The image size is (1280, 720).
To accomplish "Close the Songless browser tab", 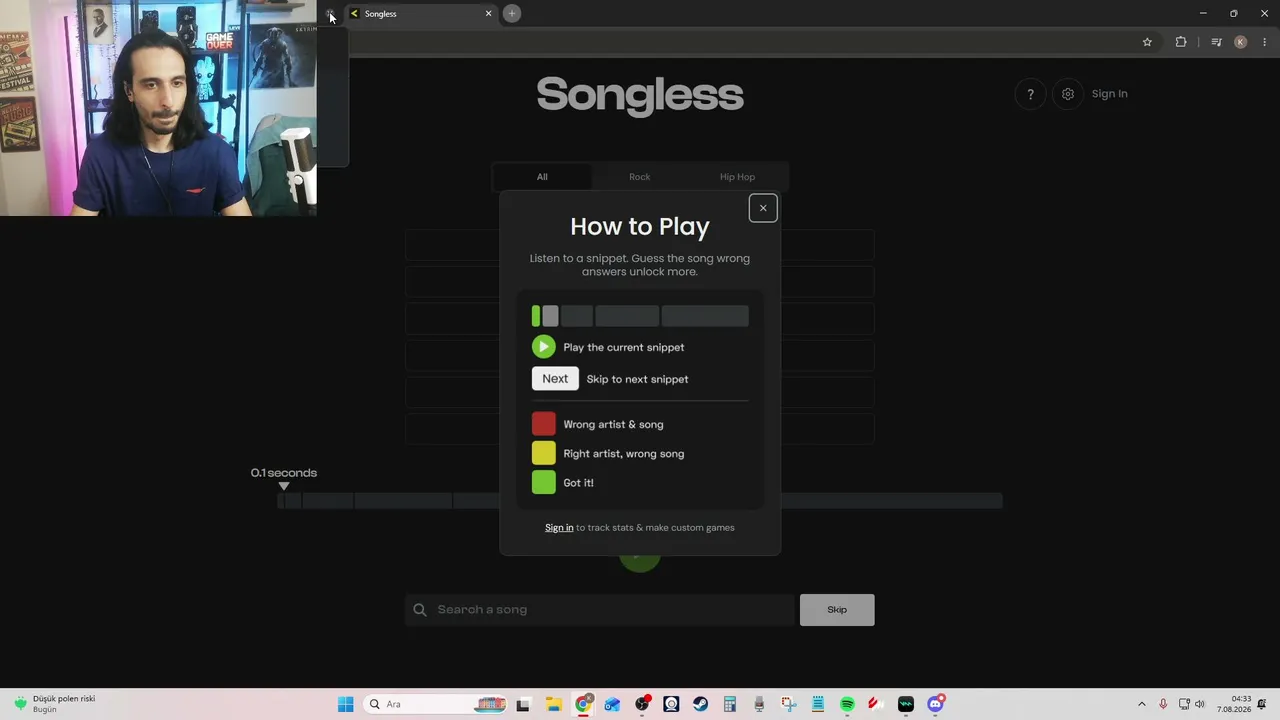I will coord(488,14).
